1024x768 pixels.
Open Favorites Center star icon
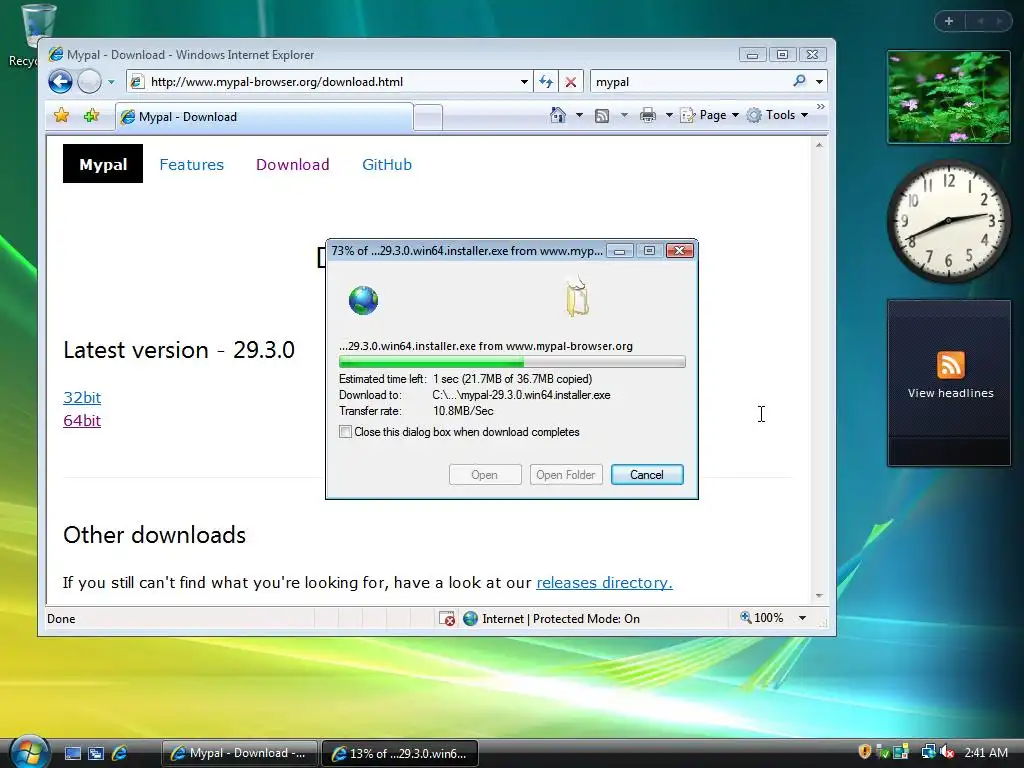61,116
